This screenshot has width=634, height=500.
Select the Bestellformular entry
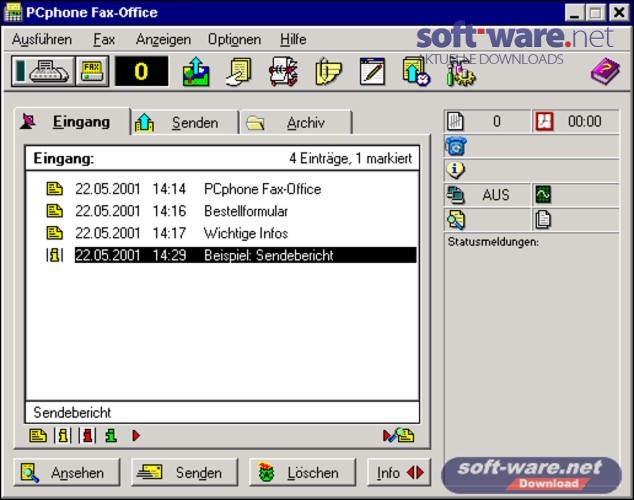tap(245, 211)
